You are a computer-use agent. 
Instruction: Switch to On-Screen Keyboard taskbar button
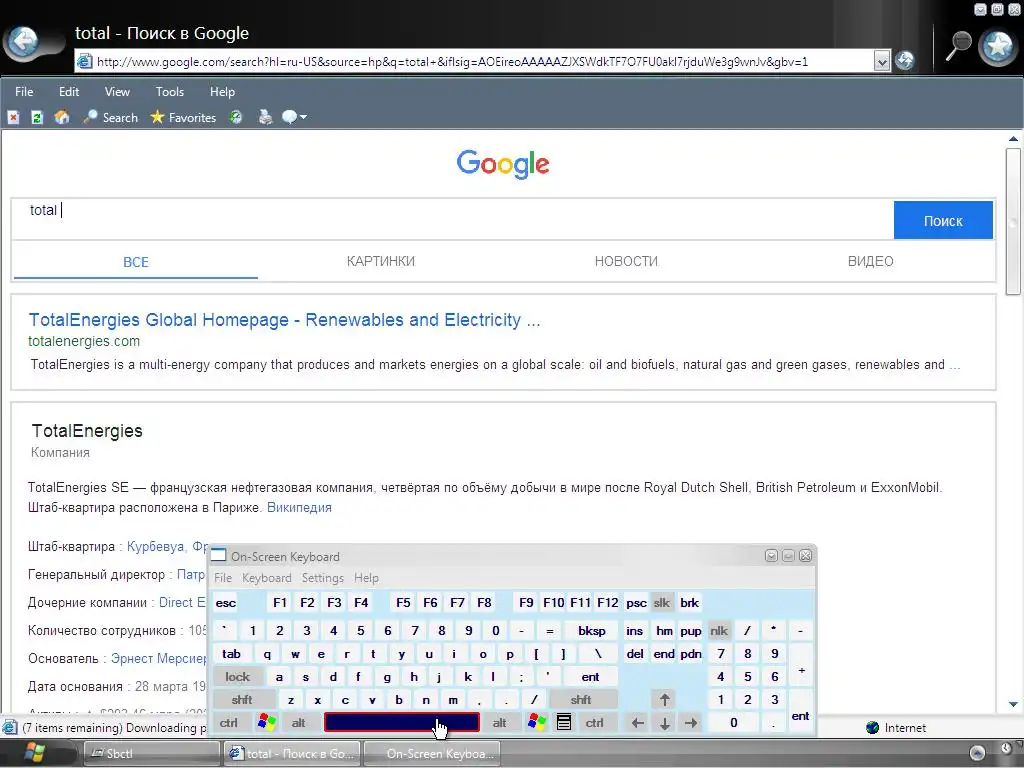click(x=432, y=754)
